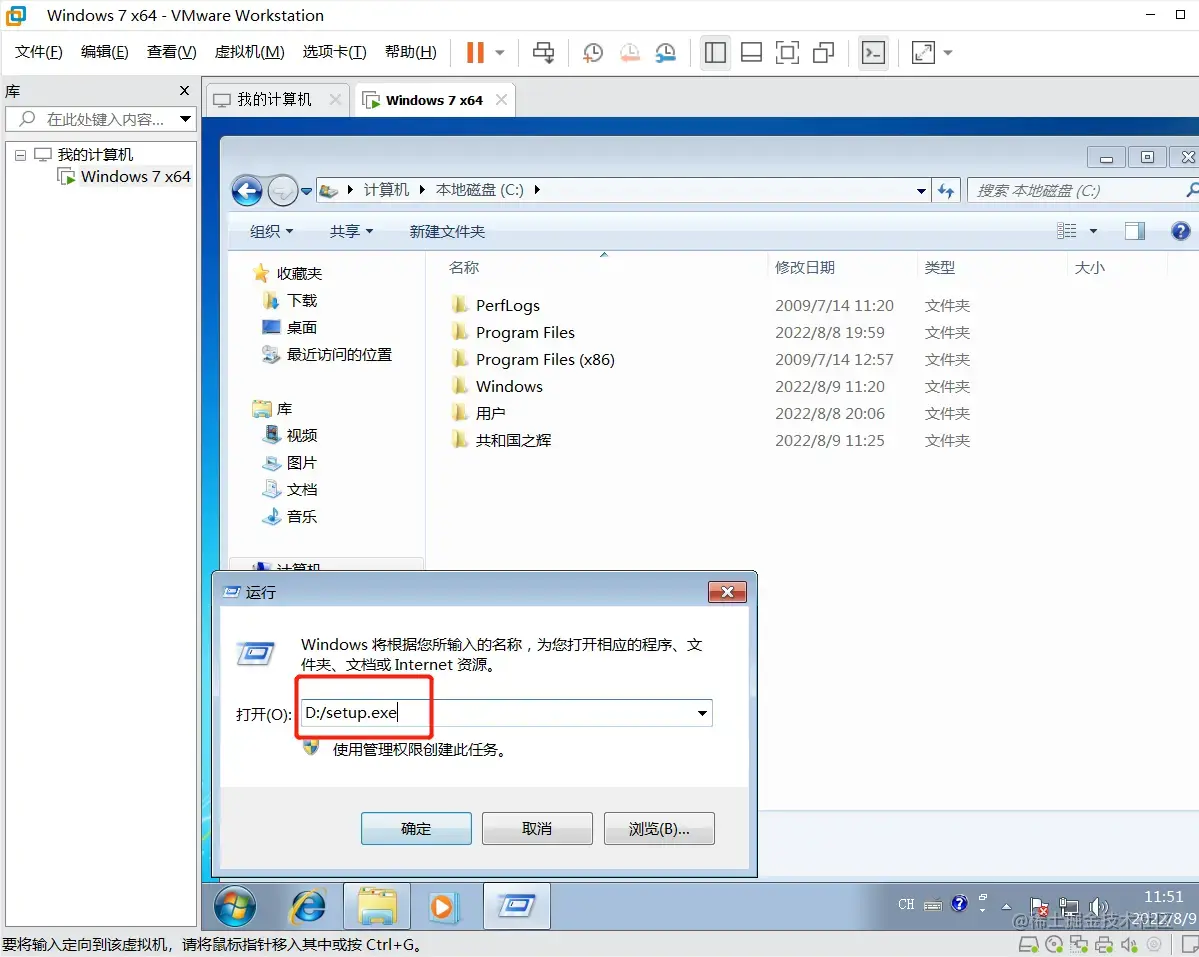This screenshot has width=1199, height=957.
Task: Toggle the thumbnail bar view icon
Action: 751,53
